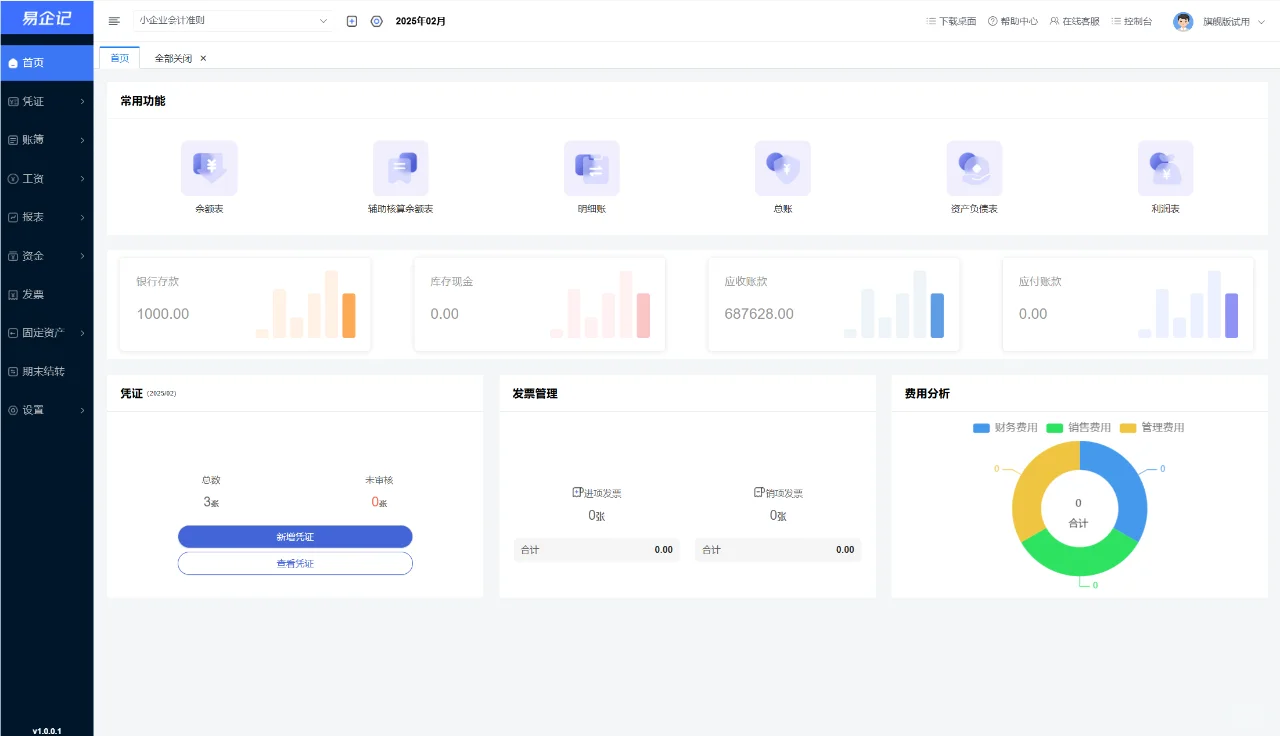Image resolution: width=1280 pixels, height=736 pixels.
Task: Expand the 设置 submenu chevron
Action: (82, 410)
